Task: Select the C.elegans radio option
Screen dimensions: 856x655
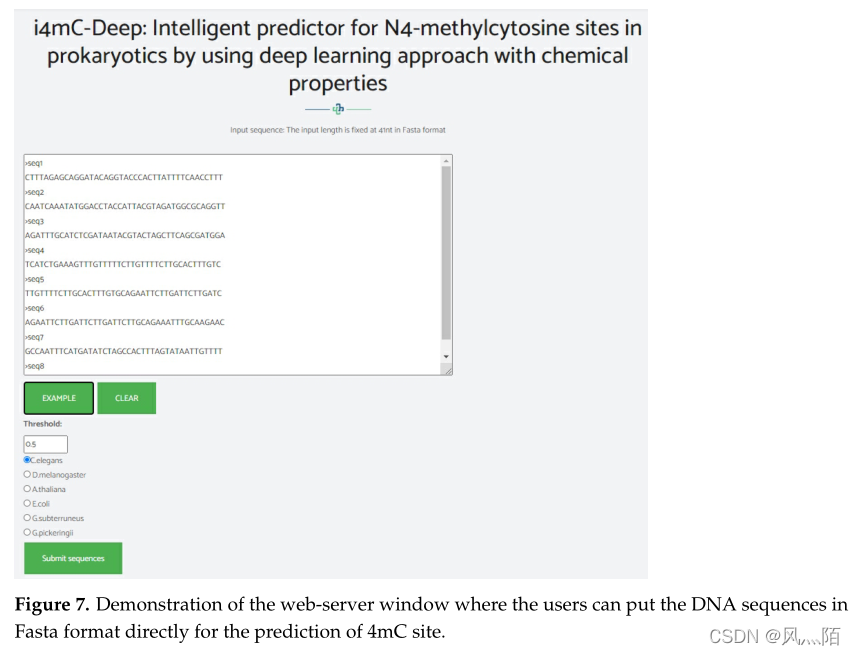Action: coord(27,460)
